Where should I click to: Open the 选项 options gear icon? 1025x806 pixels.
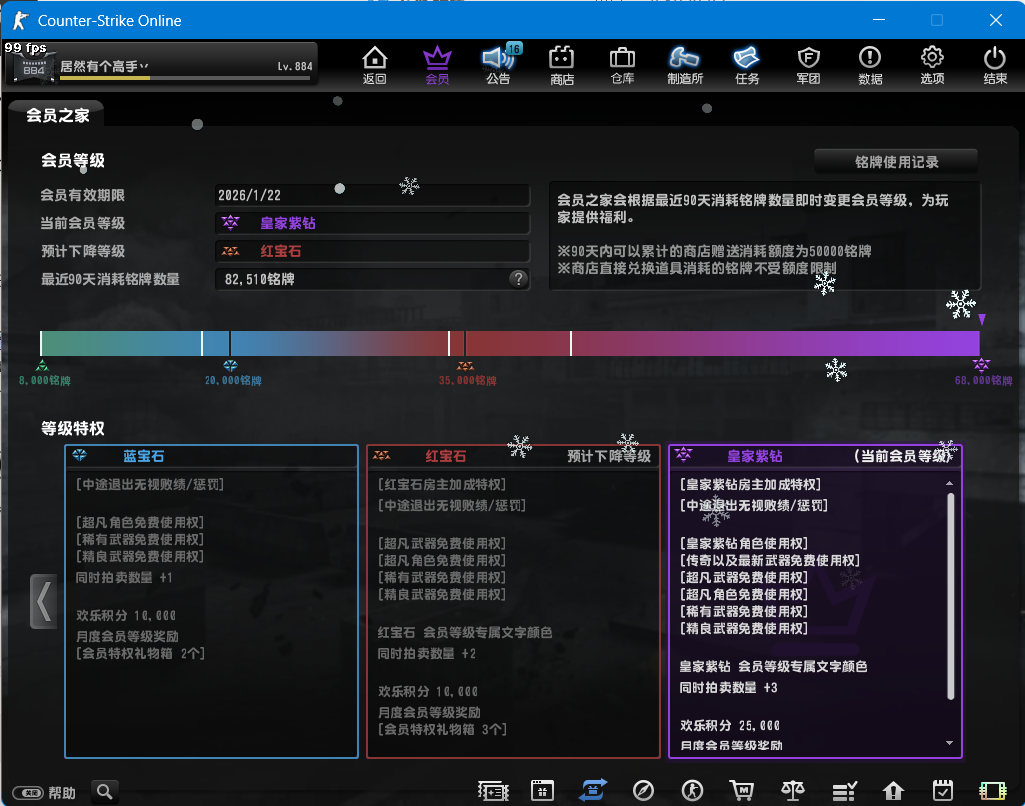pyautogui.click(x=932, y=64)
